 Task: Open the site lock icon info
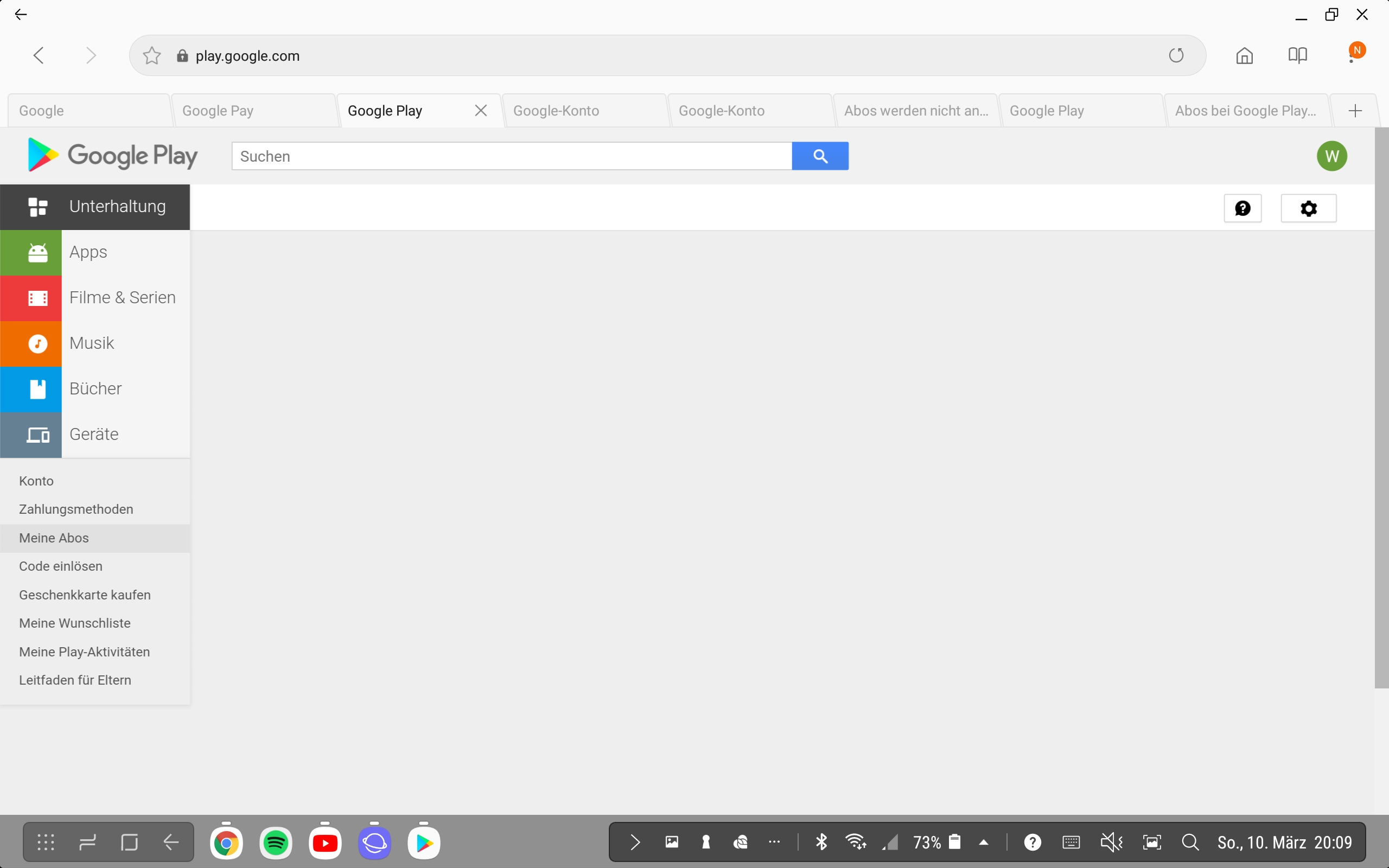[x=182, y=56]
